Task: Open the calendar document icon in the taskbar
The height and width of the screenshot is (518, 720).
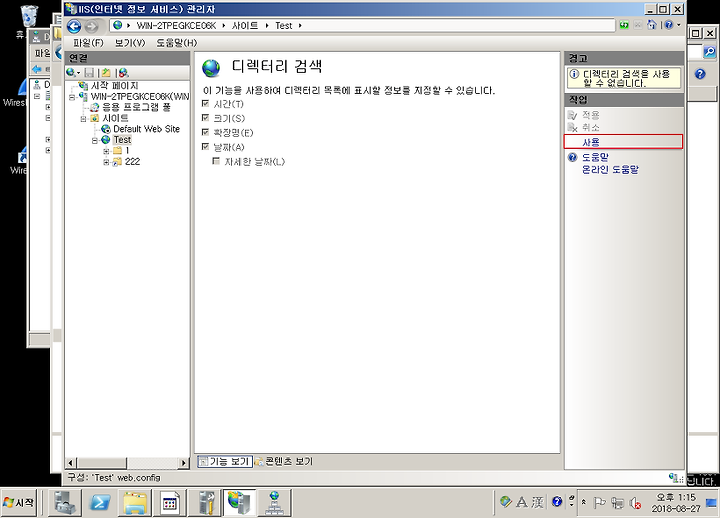Action: click(x=170, y=502)
